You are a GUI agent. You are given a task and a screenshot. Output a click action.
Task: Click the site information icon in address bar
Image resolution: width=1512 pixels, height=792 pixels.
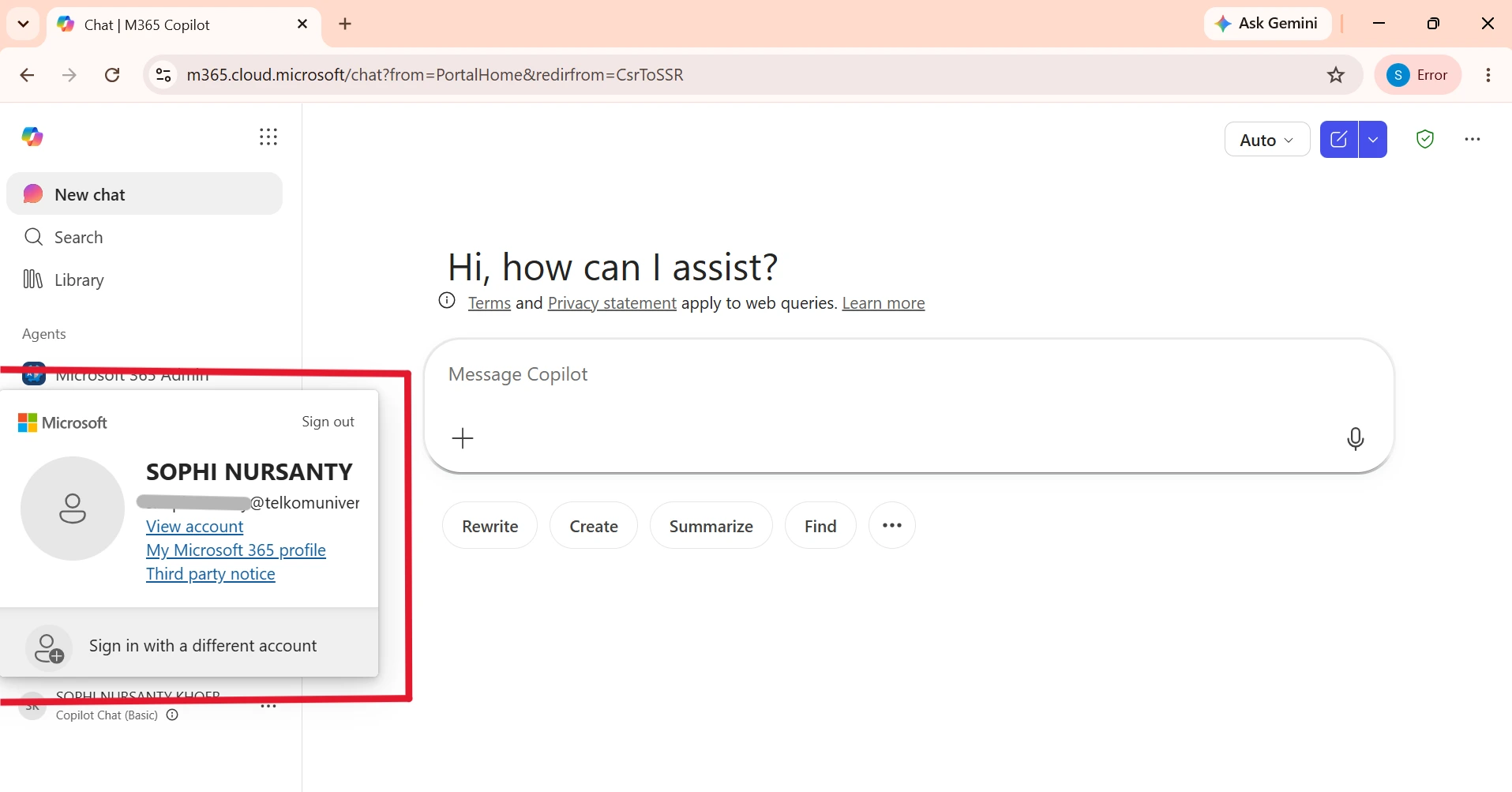(x=163, y=75)
